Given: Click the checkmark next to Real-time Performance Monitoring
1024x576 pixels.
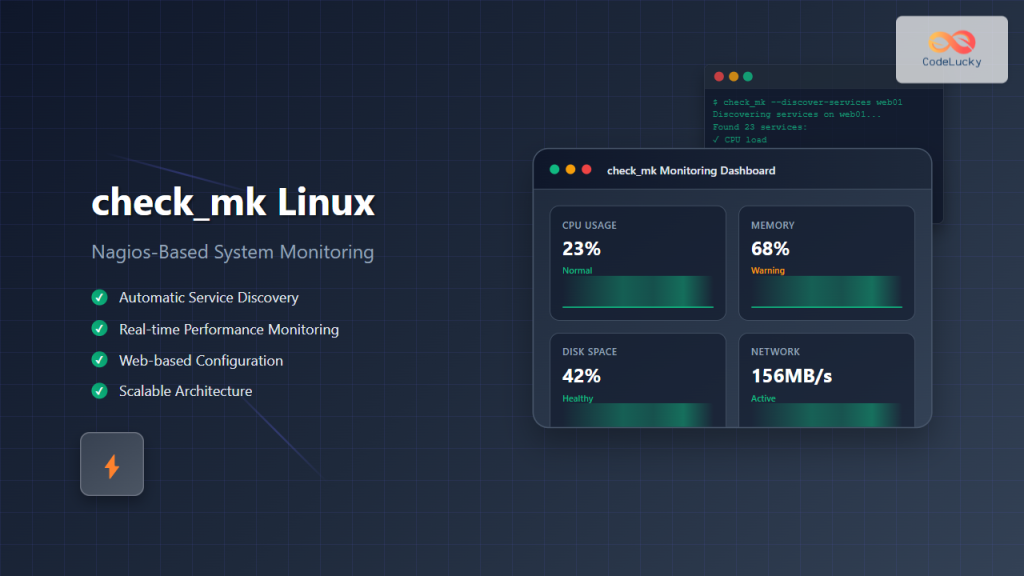Looking at the screenshot, I should tap(98, 329).
